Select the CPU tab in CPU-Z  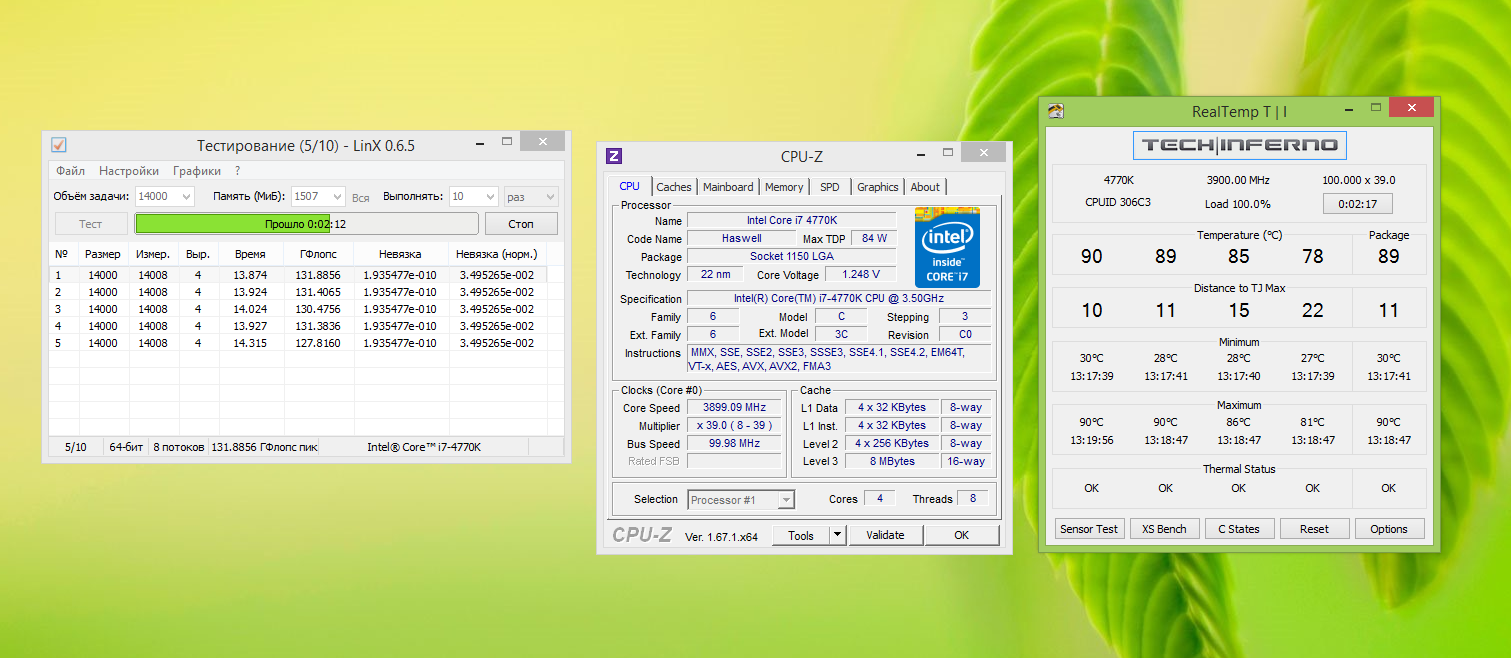tap(629, 186)
